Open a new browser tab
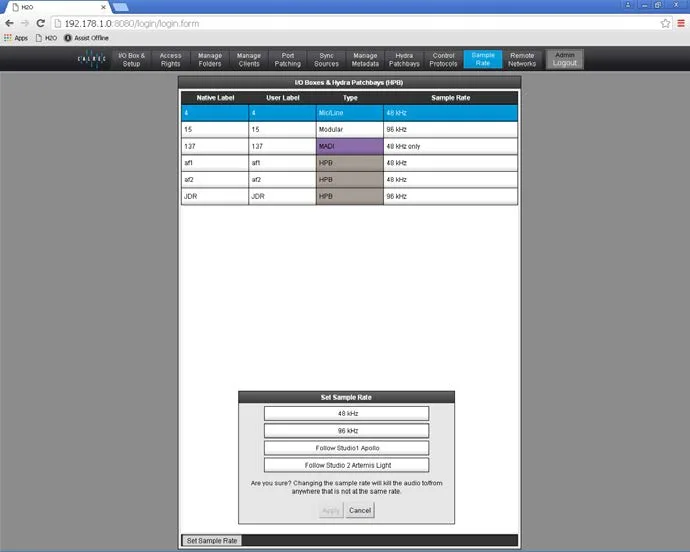This screenshot has width=690, height=552. [121, 7]
